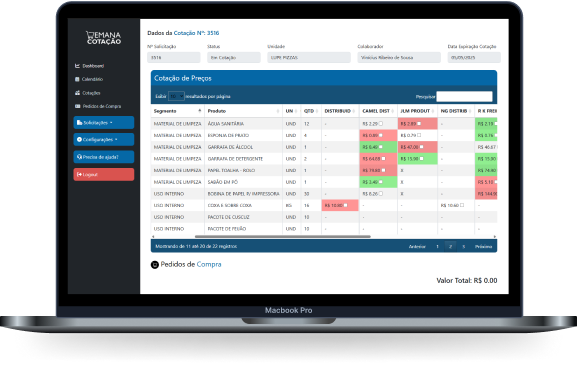Check JLM PRODUT R$ 15.98 box for Detergente
Screen dimensions: 577x365
(422, 159)
